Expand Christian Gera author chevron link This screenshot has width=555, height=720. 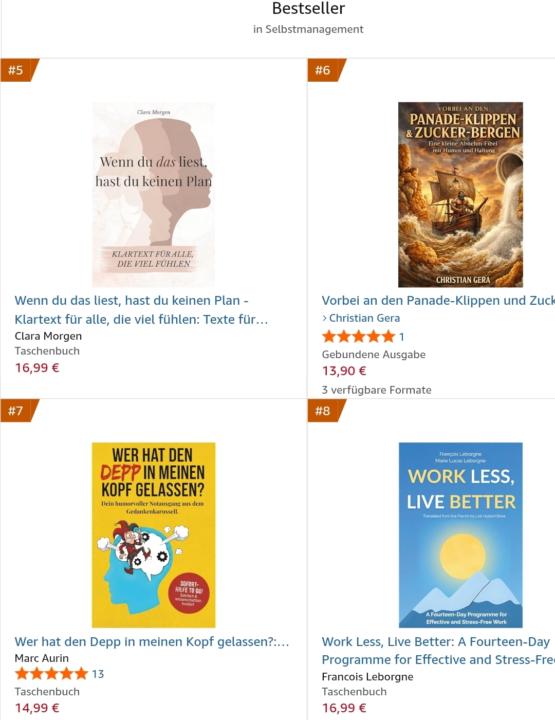pos(361,318)
